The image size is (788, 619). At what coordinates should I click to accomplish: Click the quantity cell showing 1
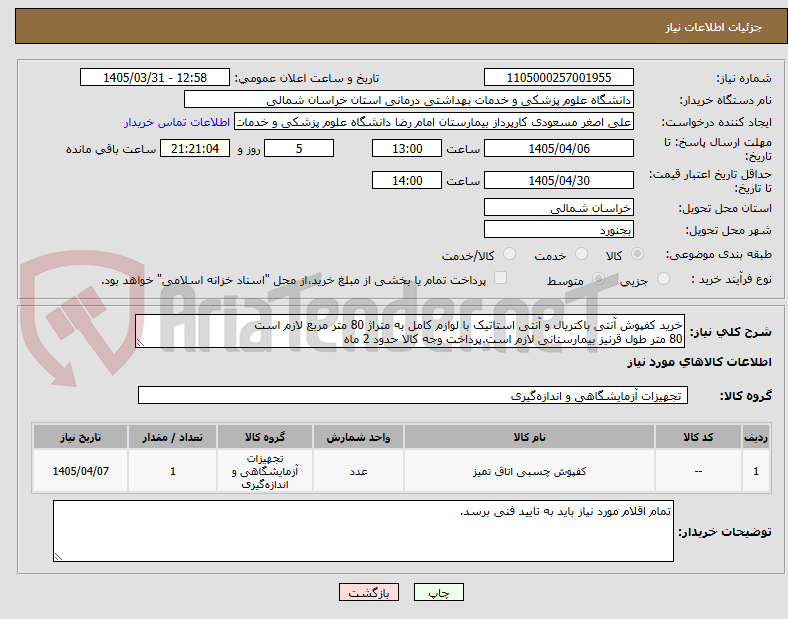pyautogui.click(x=172, y=471)
